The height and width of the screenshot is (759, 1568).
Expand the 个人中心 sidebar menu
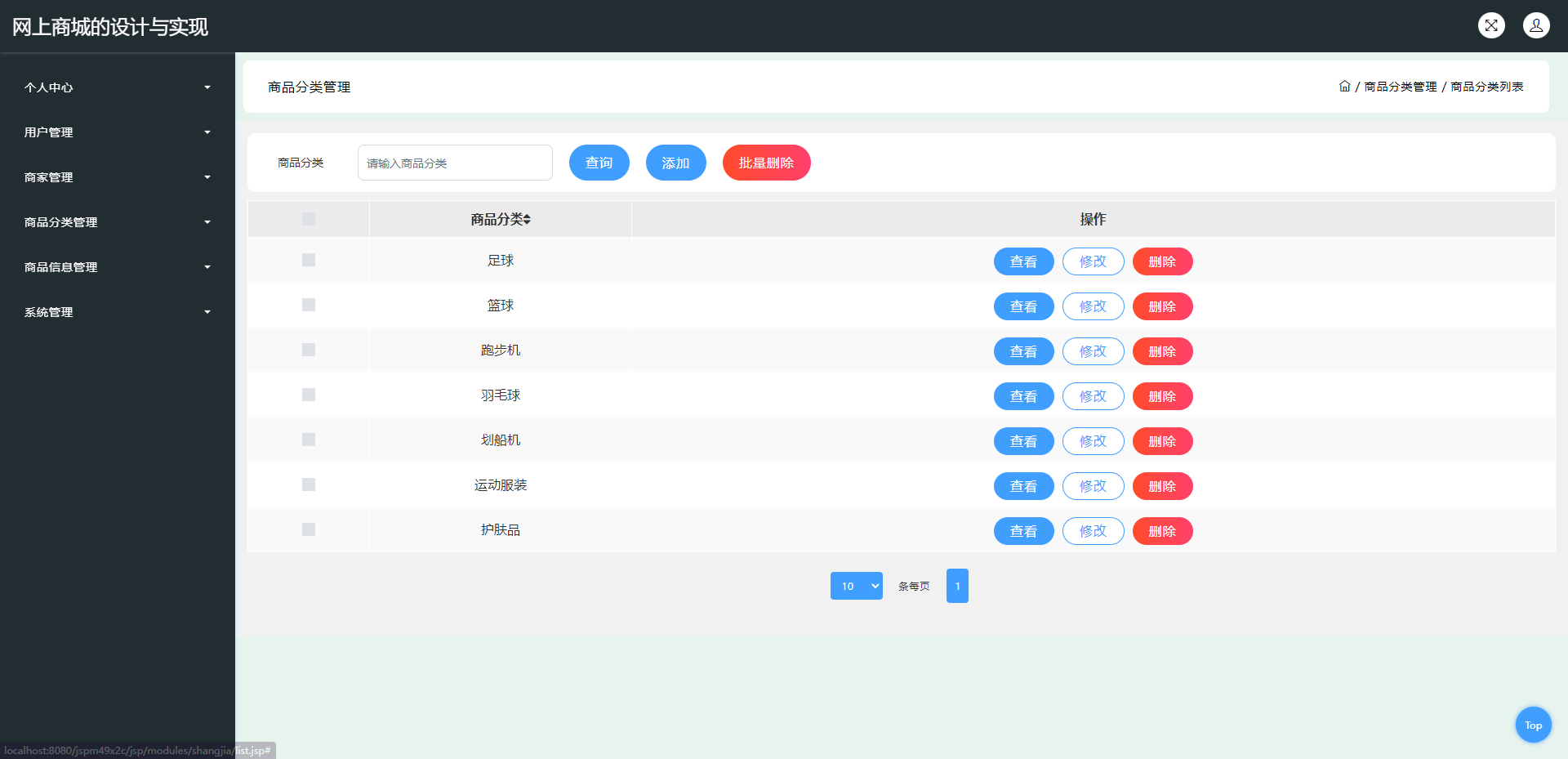pyautogui.click(x=117, y=87)
